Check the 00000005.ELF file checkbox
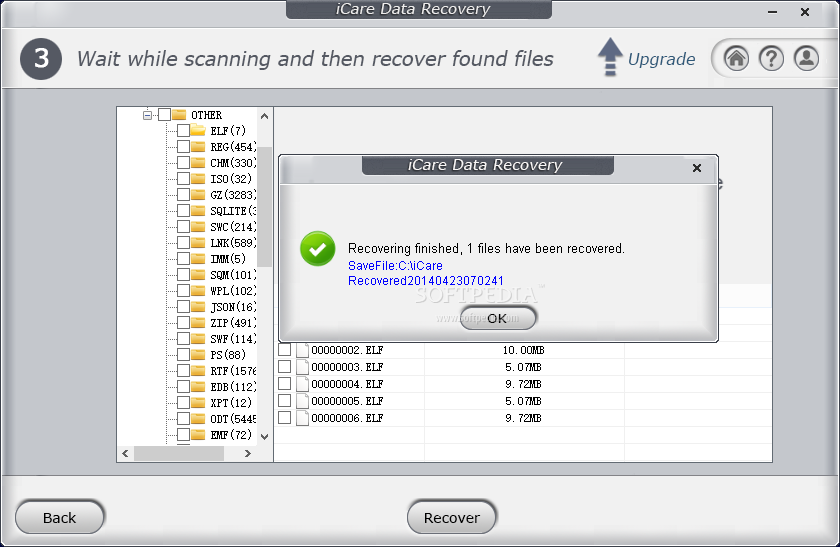The height and width of the screenshot is (547, 840). [x=284, y=401]
